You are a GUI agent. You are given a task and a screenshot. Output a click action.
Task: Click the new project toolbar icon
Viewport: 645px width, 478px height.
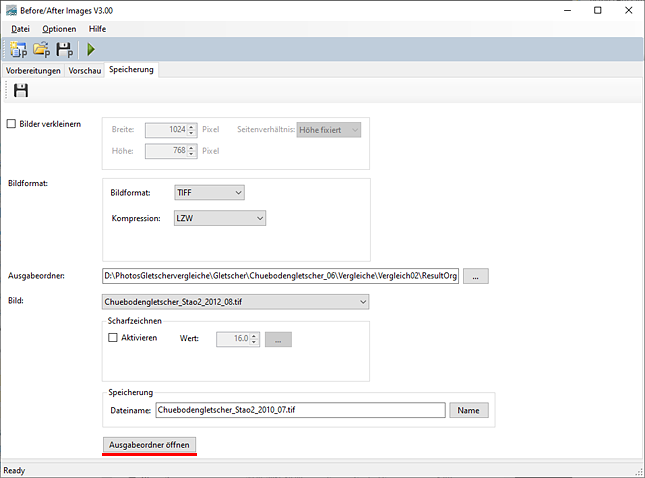(x=18, y=49)
